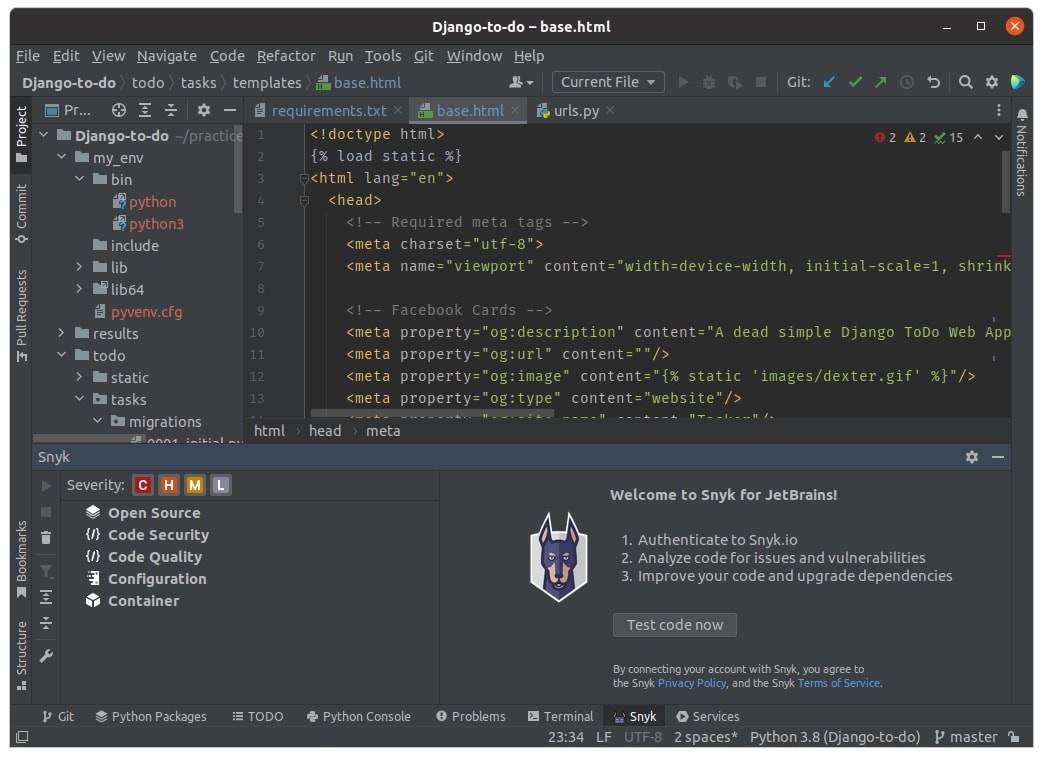Click the Test code now button
The image size is (1043, 757).
pyautogui.click(x=674, y=625)
